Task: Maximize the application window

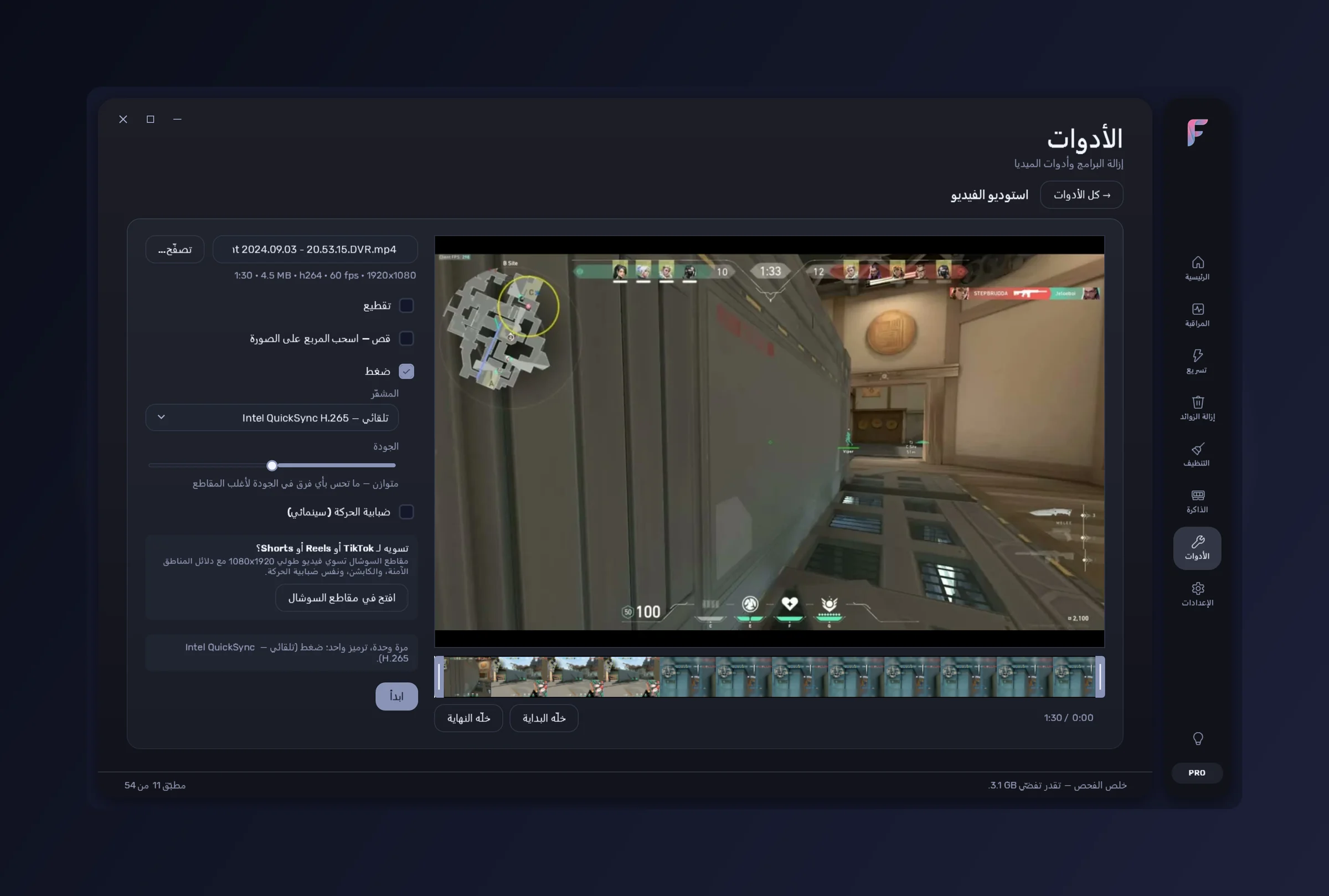Action: pyautogui.click(x=150, y=120)
